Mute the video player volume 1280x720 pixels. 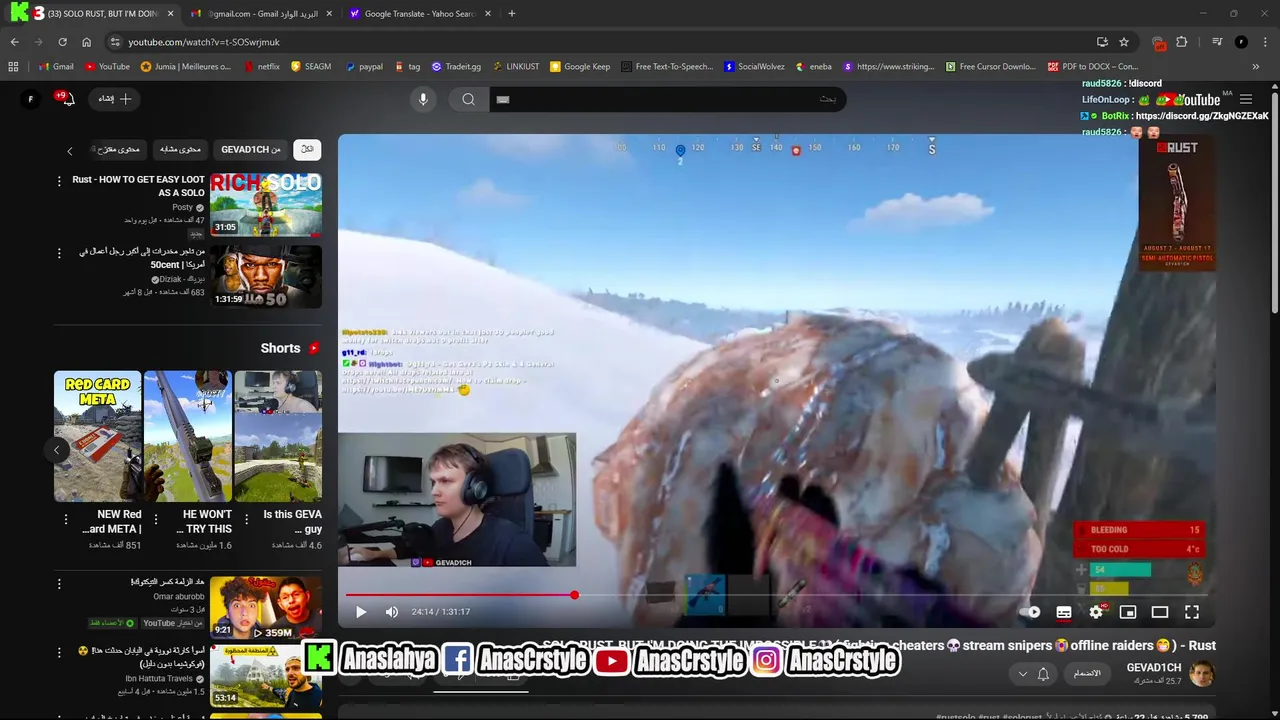[x=392, y=612]
